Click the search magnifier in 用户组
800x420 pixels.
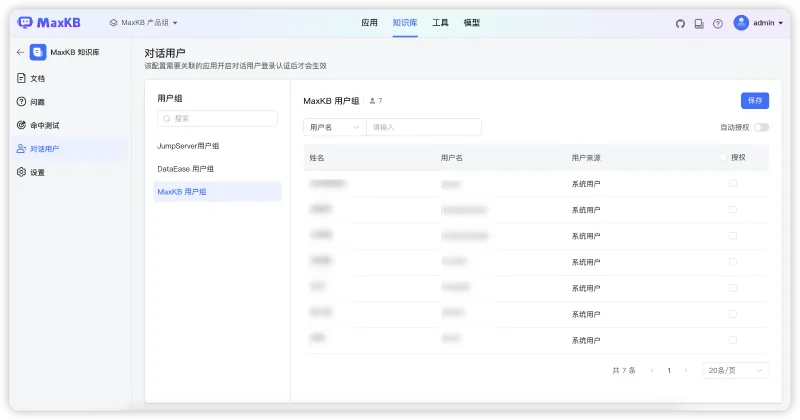(x=167, y=118)
